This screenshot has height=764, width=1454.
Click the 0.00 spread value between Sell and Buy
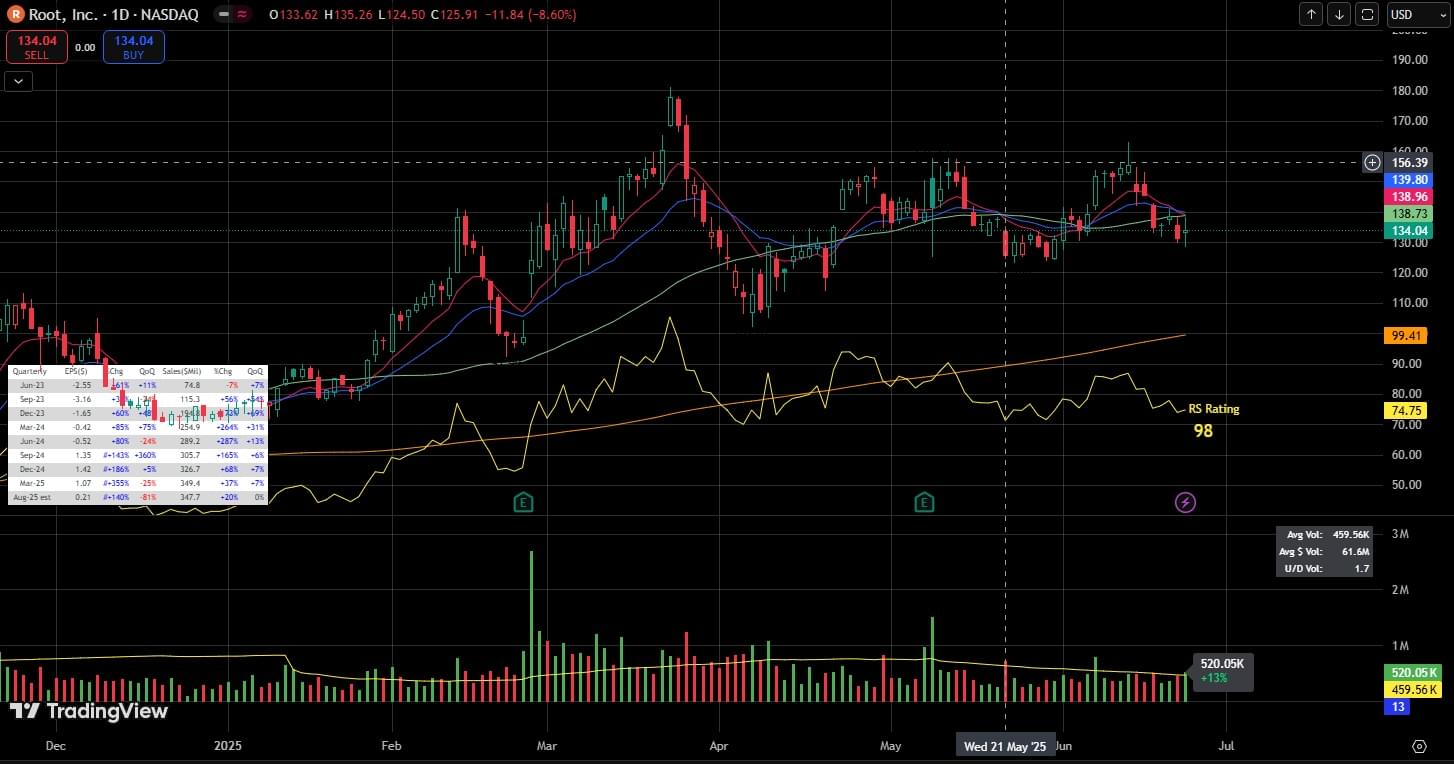[x=85, y=47]
